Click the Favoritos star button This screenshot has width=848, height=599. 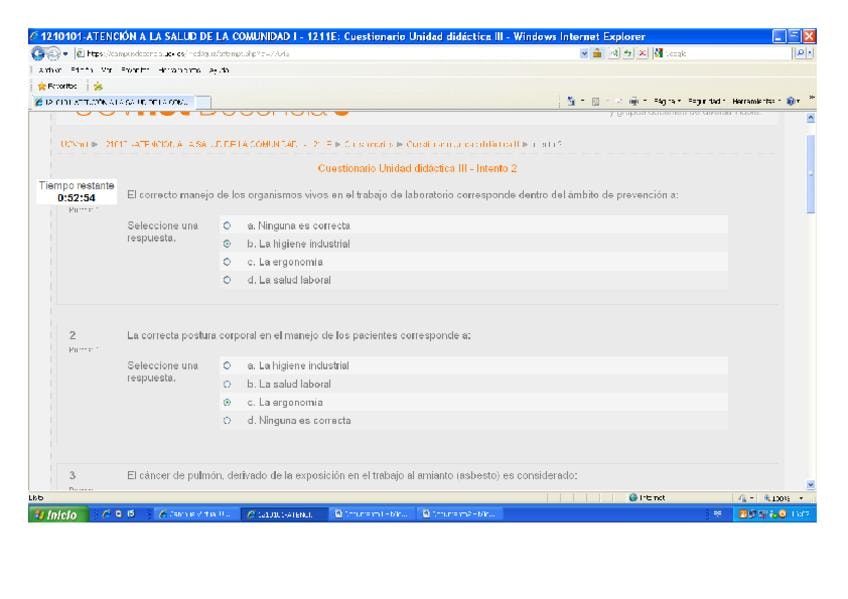coord(57,86)
